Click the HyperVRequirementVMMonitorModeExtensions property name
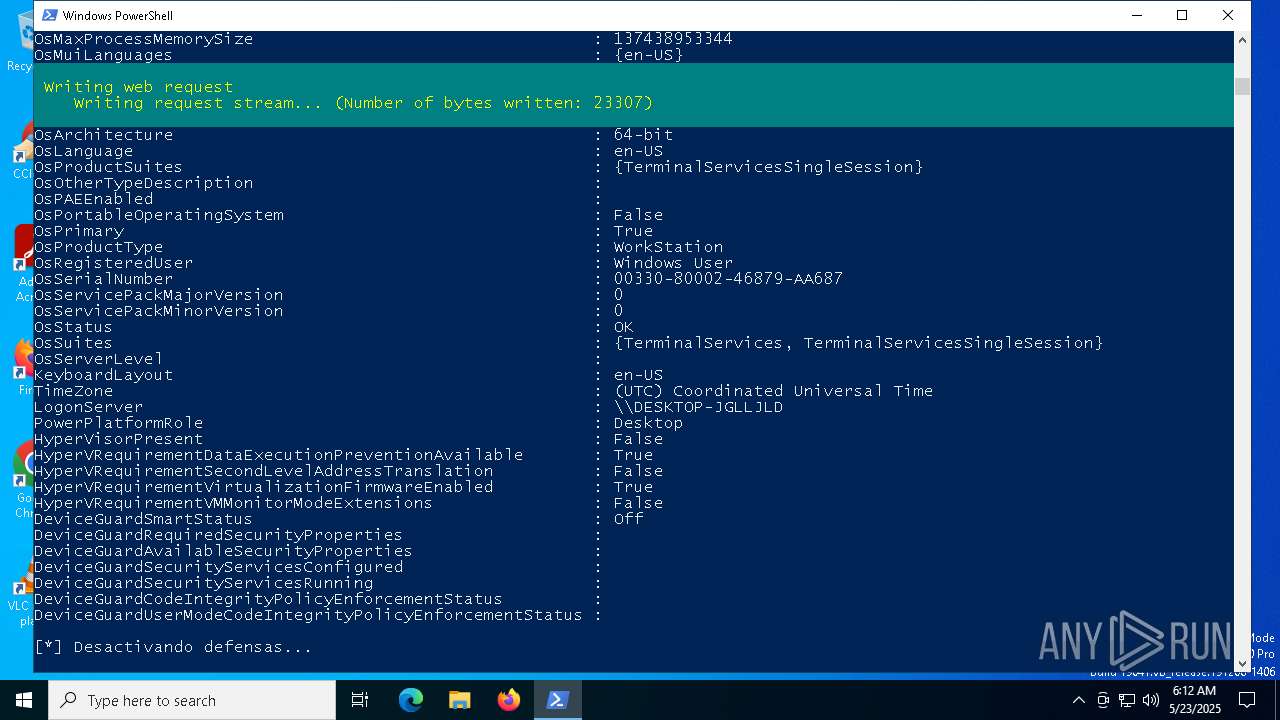1280x720 pixels. pyautogui.click(x=233, y=503)
